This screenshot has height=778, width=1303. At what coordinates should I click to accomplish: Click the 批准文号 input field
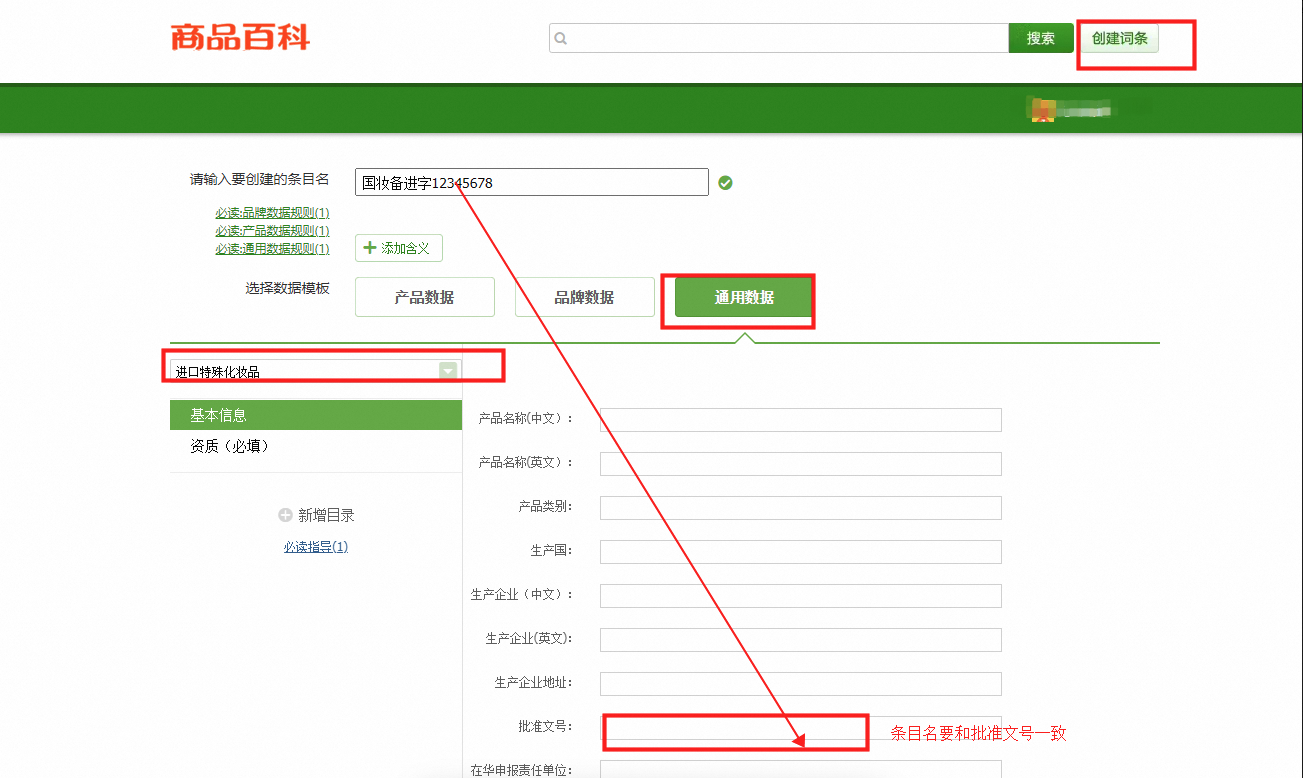click(x=801, y=727)
